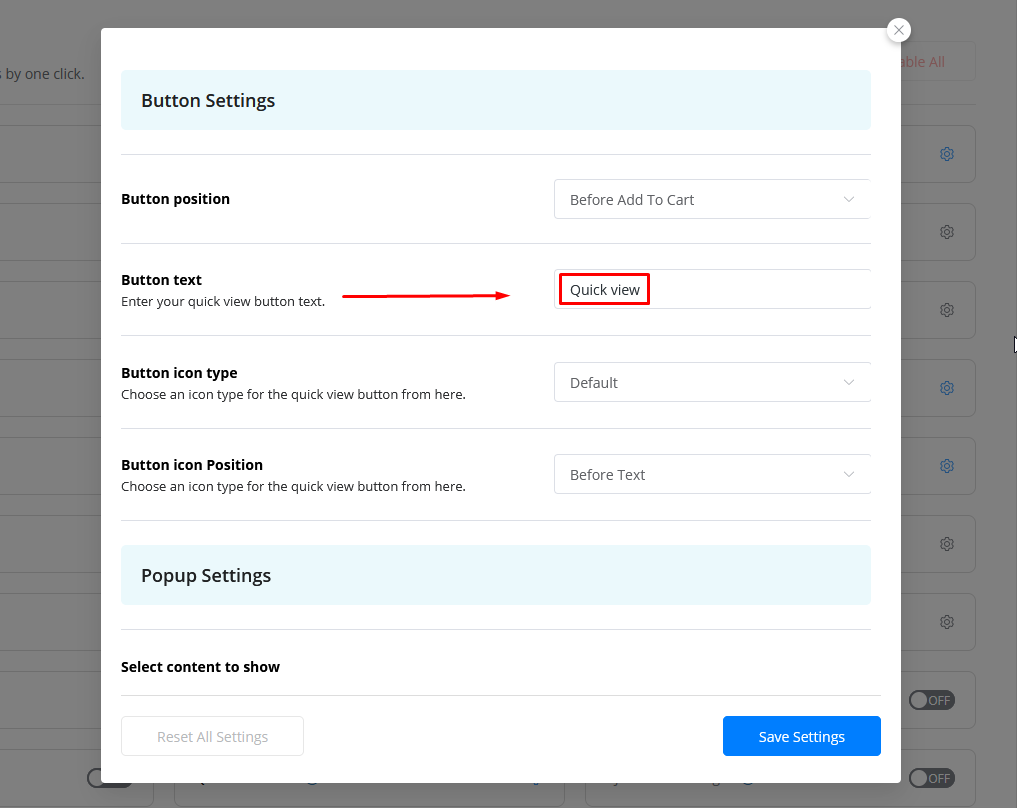Toggle the bottom-right OFF switch
Image resolution: width=1017 pixels, height=808 pixels.
coord(931,778)
